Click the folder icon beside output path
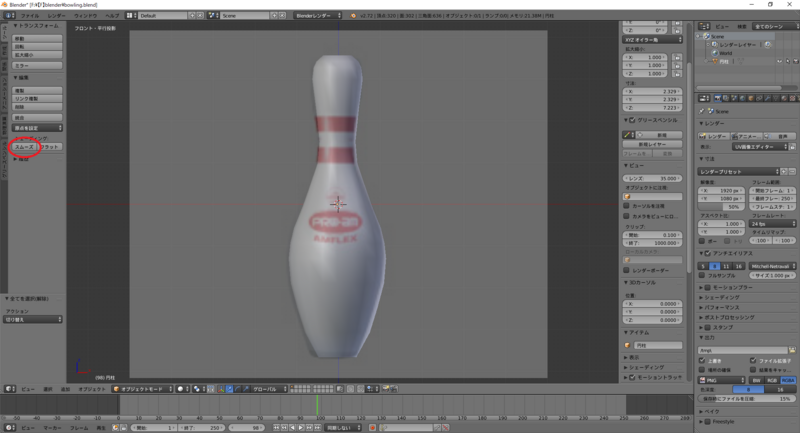 (792, 350)
